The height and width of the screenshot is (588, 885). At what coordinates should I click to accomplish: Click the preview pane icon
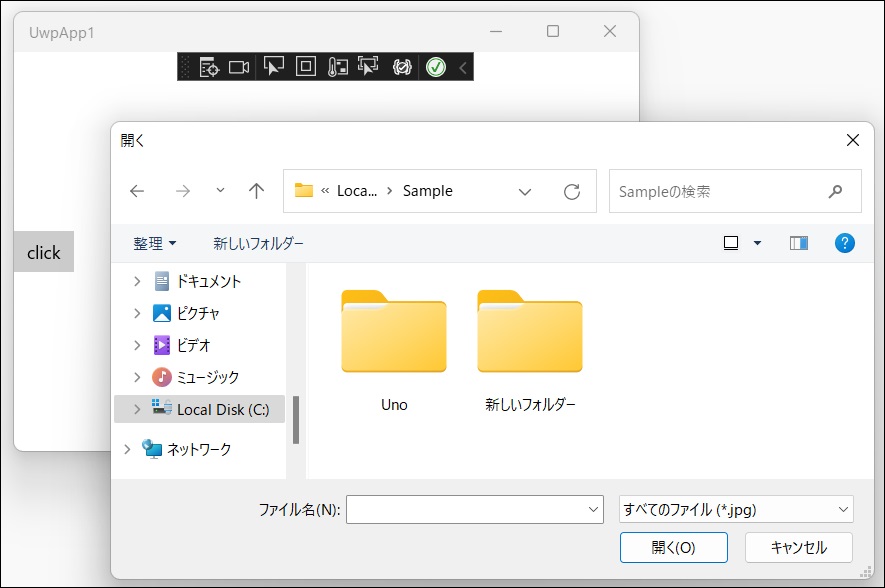point(798,242)
